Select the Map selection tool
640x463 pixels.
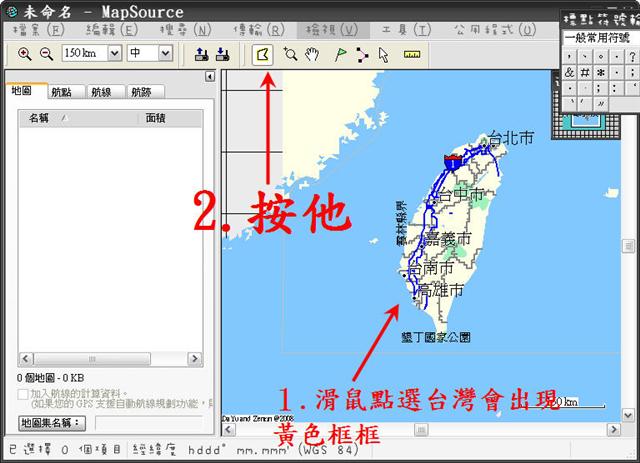click(x=262, y=54)
